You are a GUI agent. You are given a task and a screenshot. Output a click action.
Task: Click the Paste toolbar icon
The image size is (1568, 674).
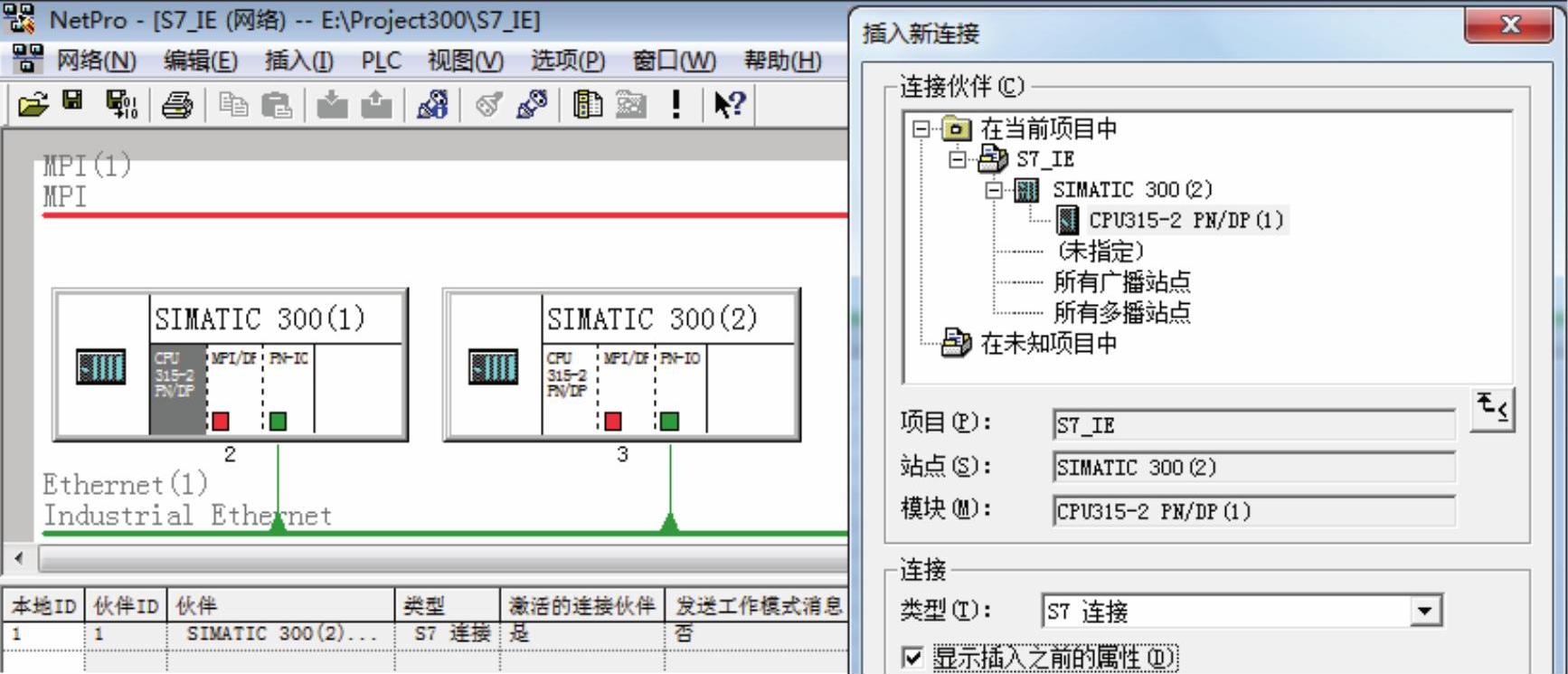point(276,105)
